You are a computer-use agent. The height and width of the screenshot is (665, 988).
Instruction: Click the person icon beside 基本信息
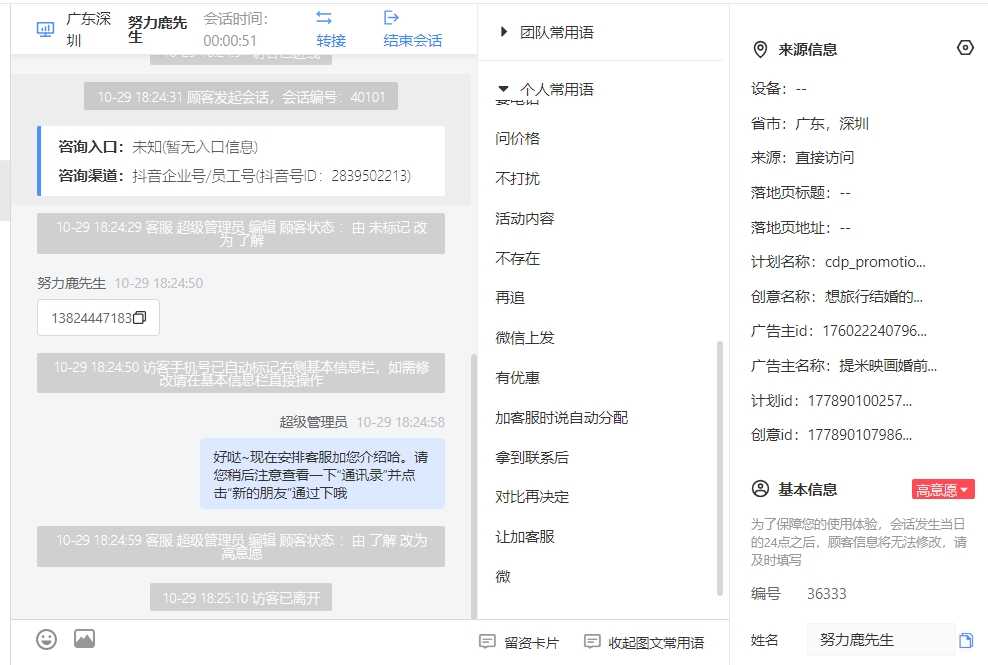[761, 489]
